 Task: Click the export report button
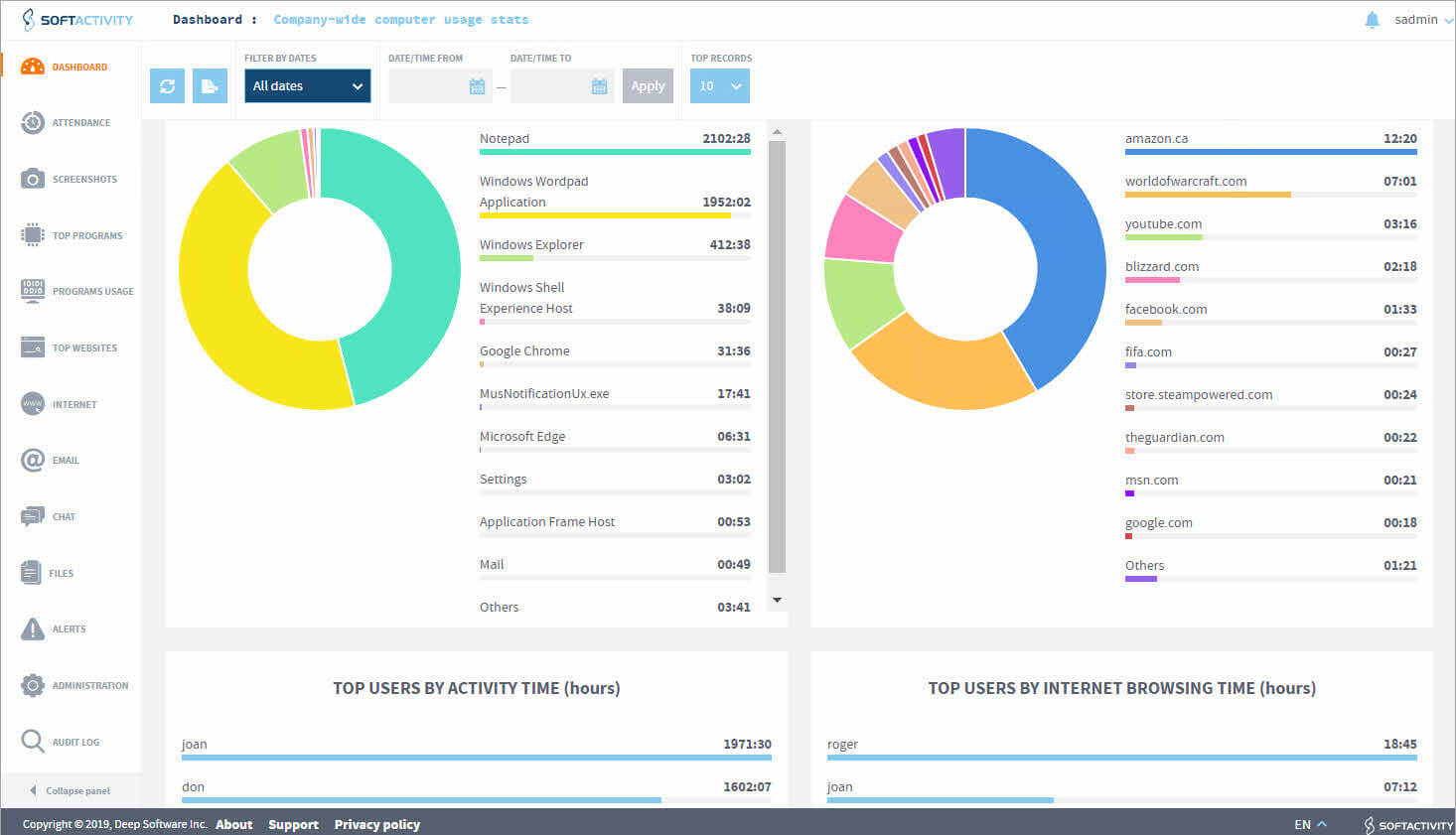pyautogui.click(x=210, y=86)
